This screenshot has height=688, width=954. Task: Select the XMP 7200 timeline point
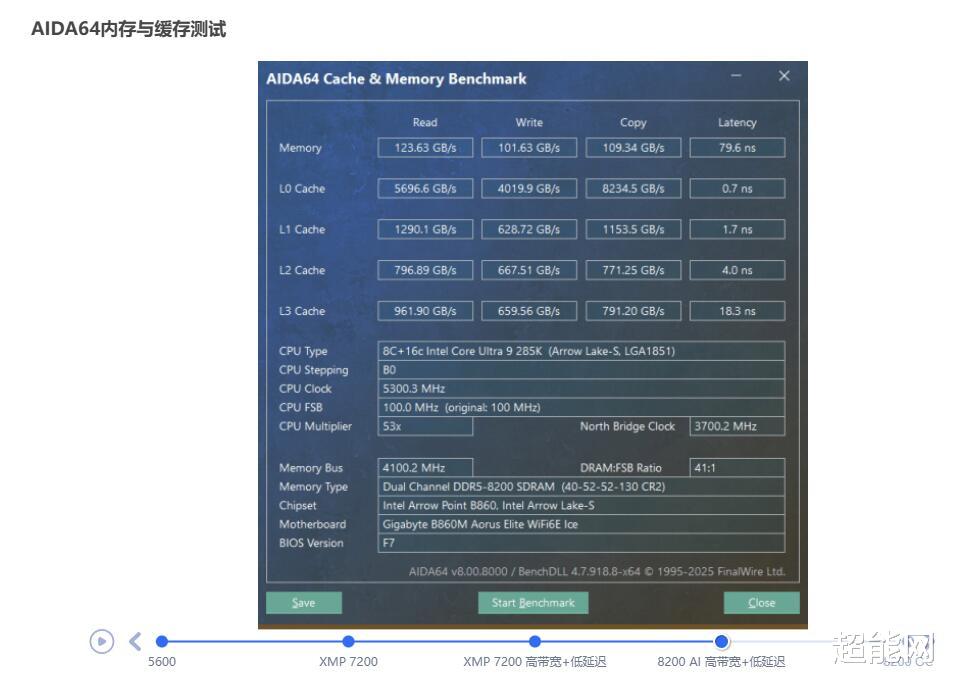tap(348, 641)
